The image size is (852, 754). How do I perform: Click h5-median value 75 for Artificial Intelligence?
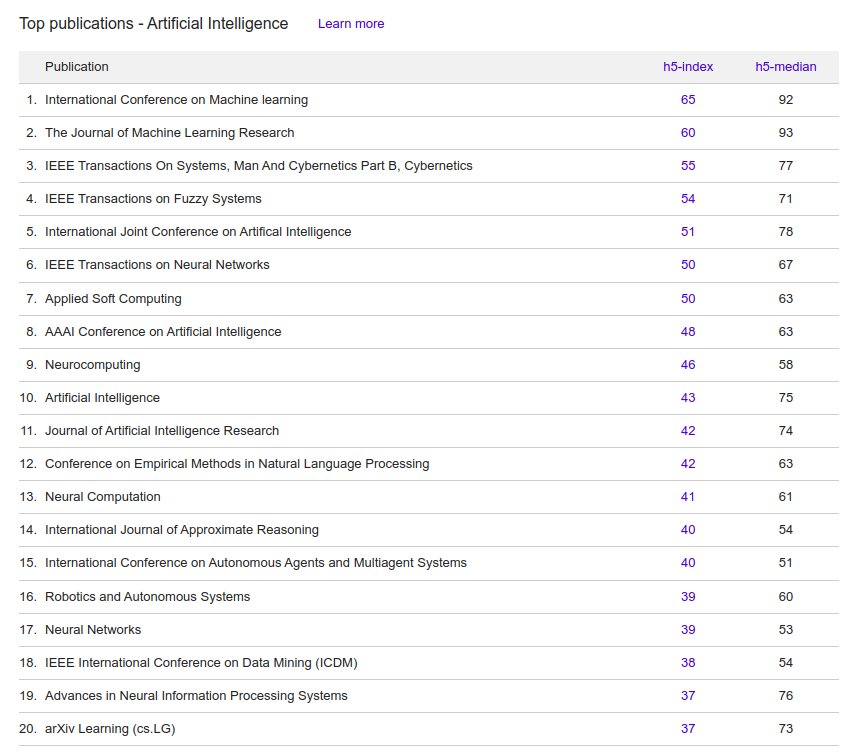point(786,398)
